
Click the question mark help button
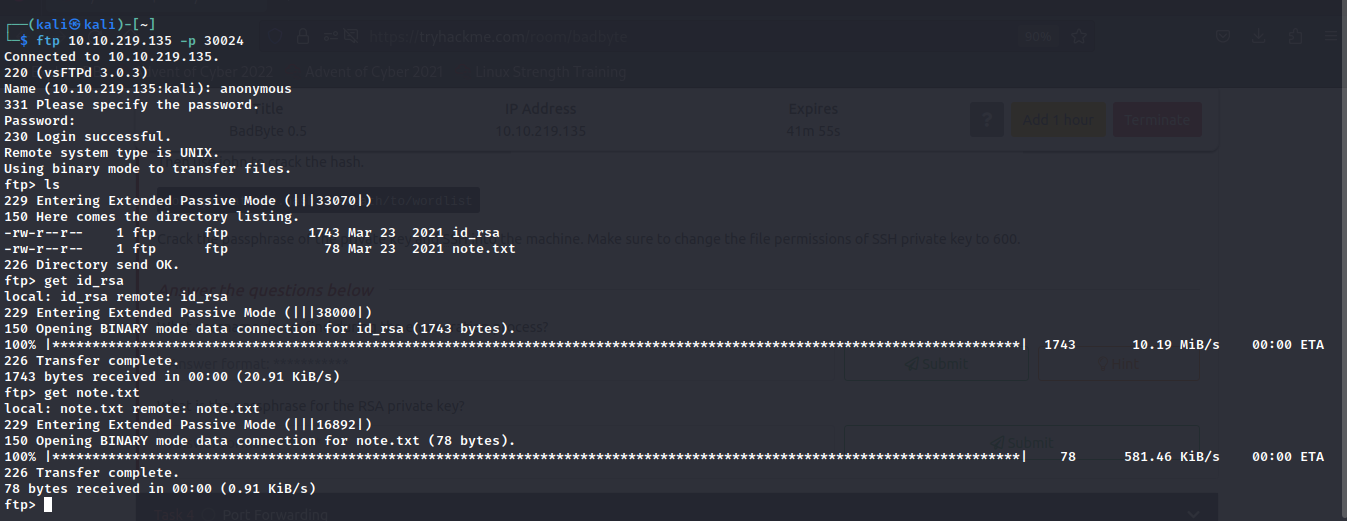(x=986, y=121)
